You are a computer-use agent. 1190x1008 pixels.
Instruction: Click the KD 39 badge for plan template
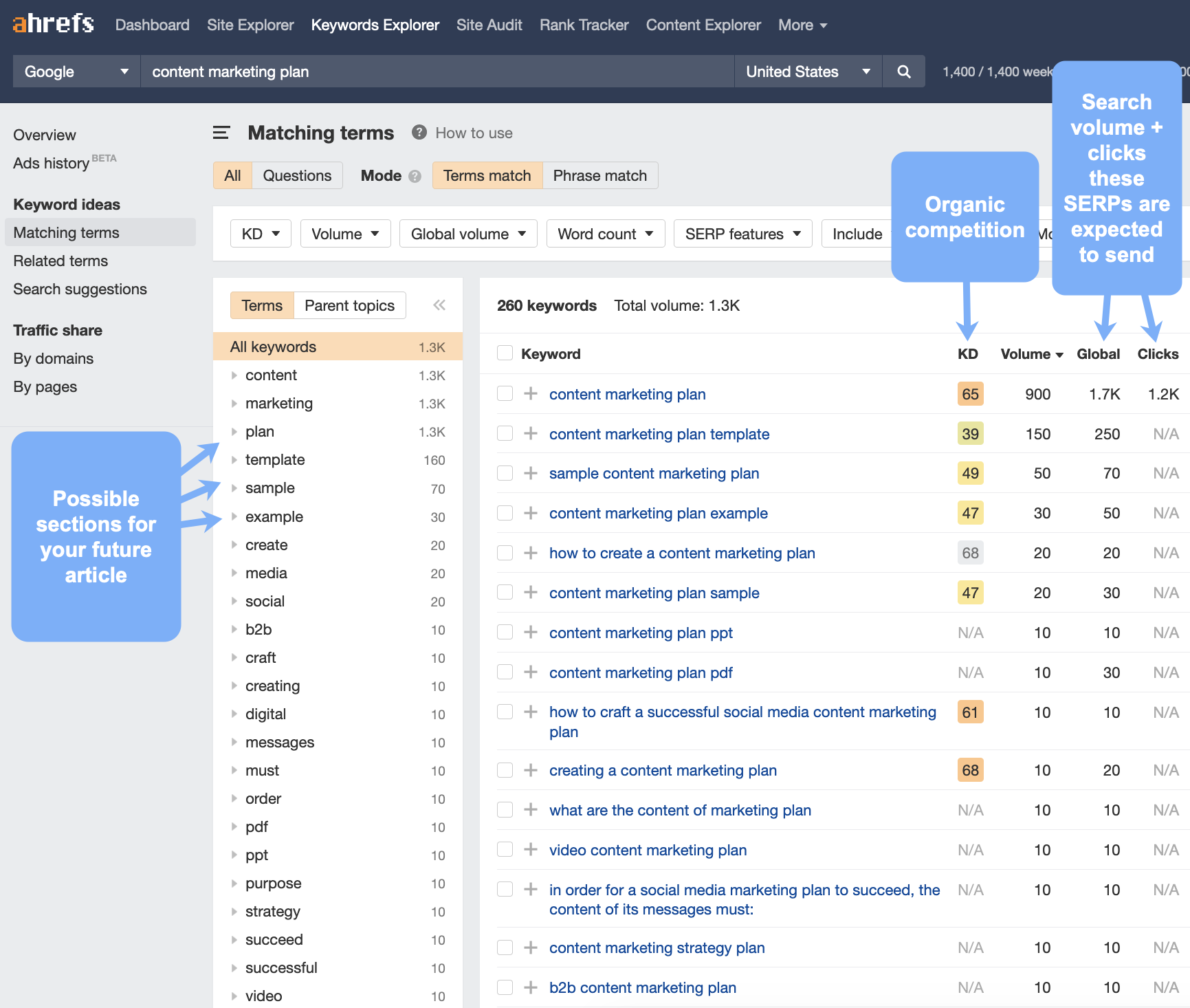tap(970, 434)
